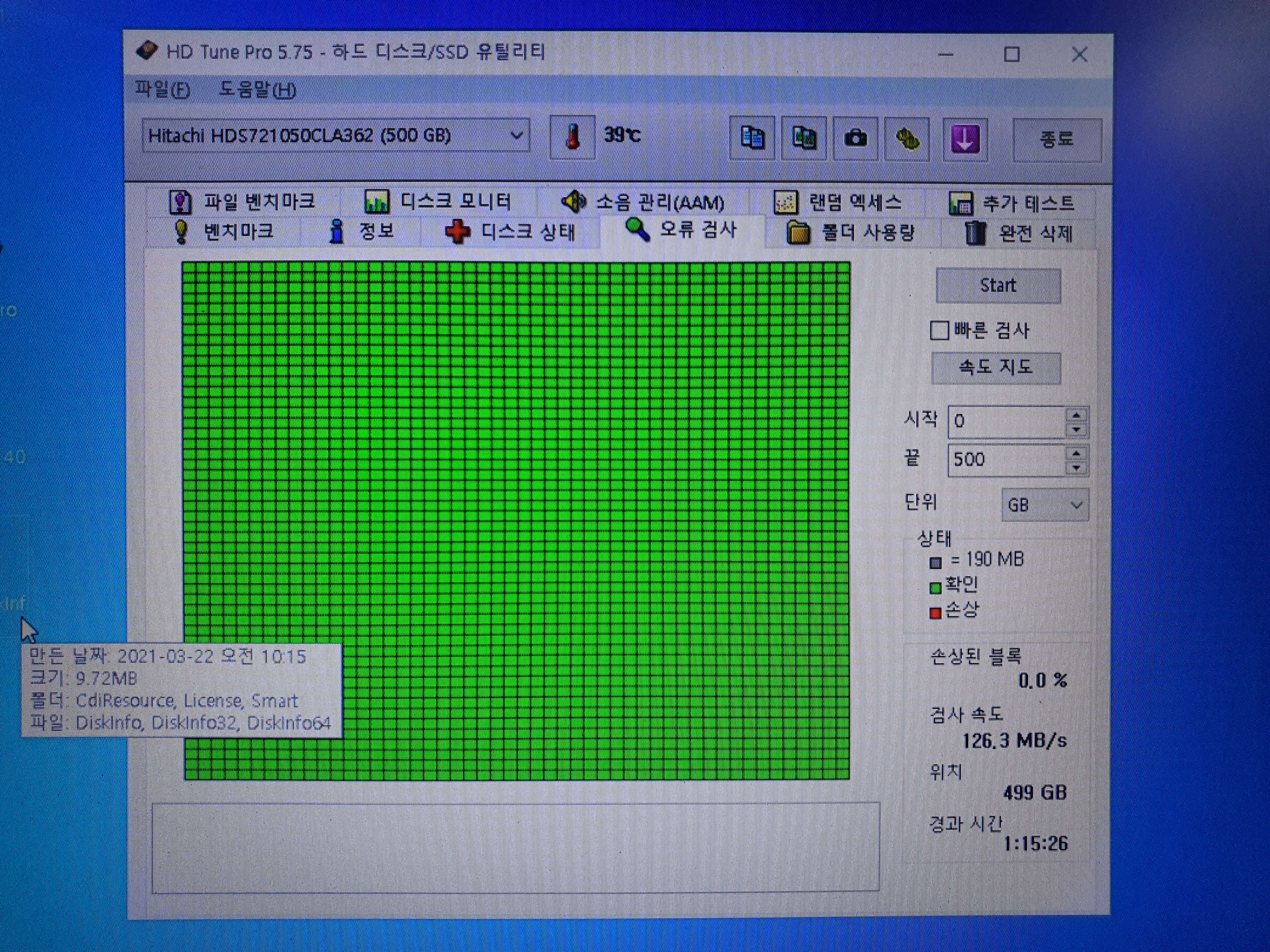The height and width of the screenshot is (952, 1270).
Task: Click the thermometer temperature icon
Action: [x=572, y=138]
